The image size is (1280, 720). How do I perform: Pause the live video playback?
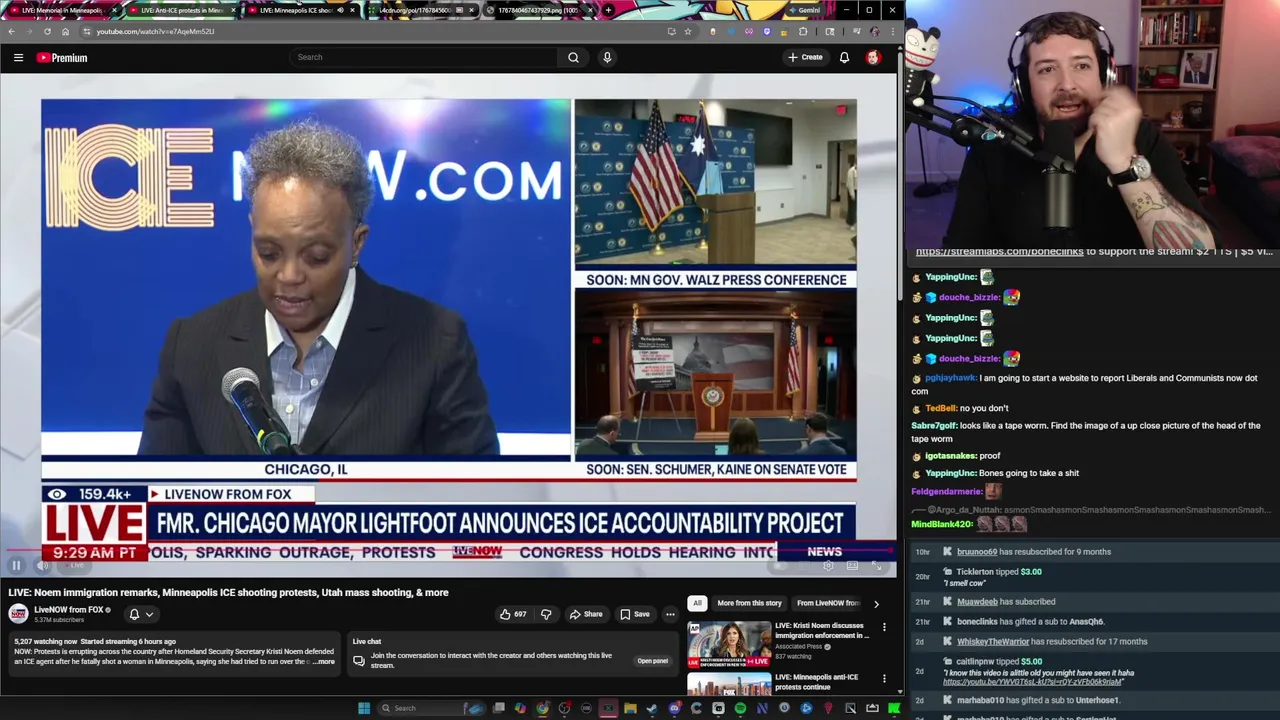tap(16, 566)
